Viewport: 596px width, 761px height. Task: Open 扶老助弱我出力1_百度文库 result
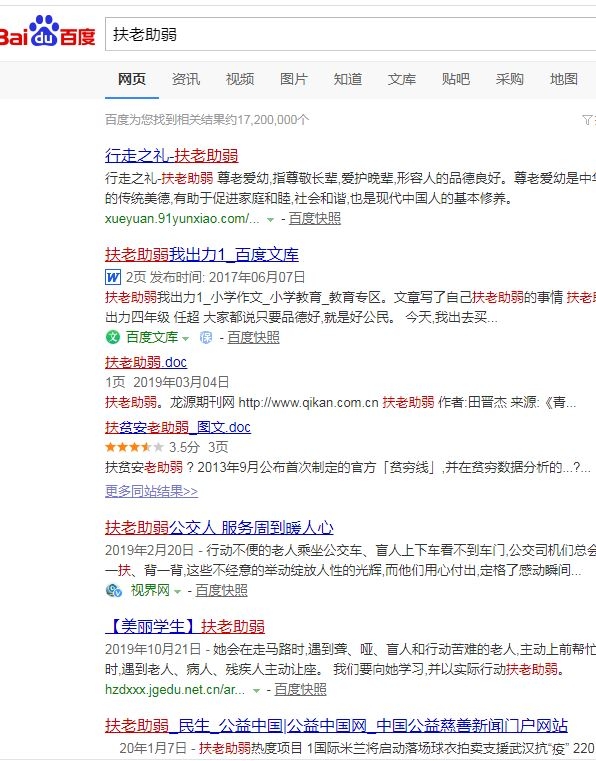click(201, 255)
